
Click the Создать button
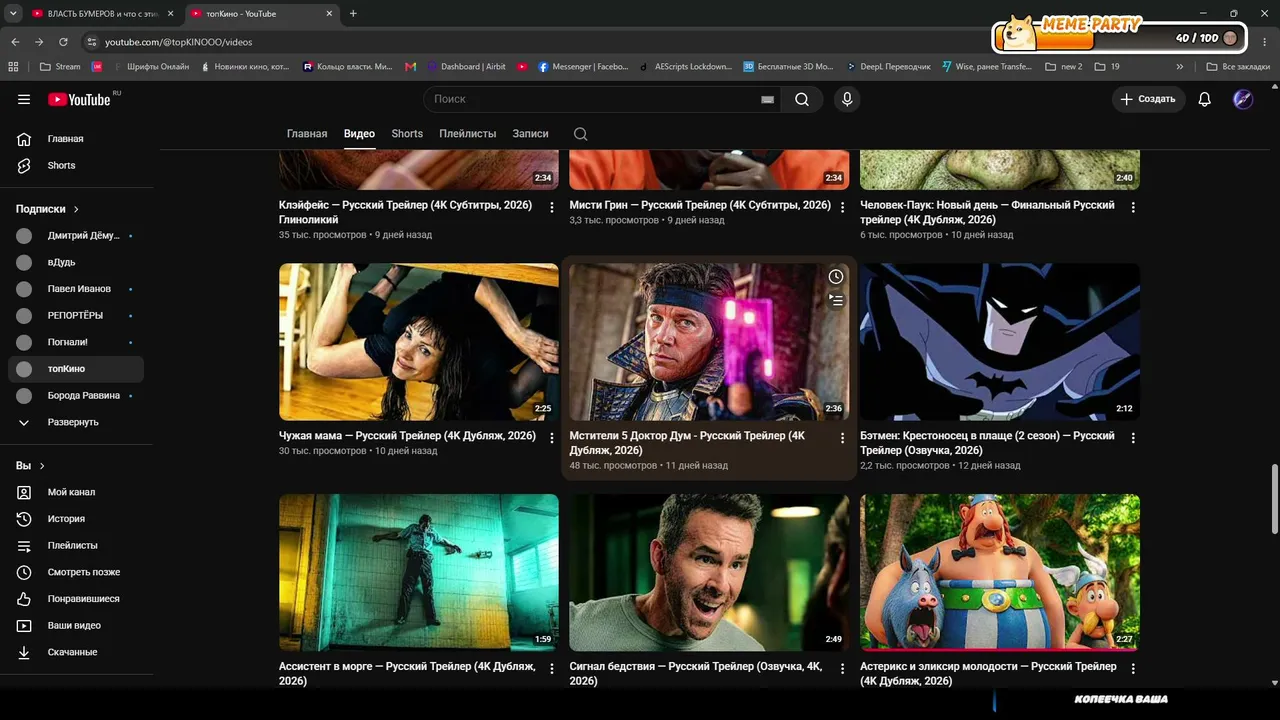pos(1148,99)
